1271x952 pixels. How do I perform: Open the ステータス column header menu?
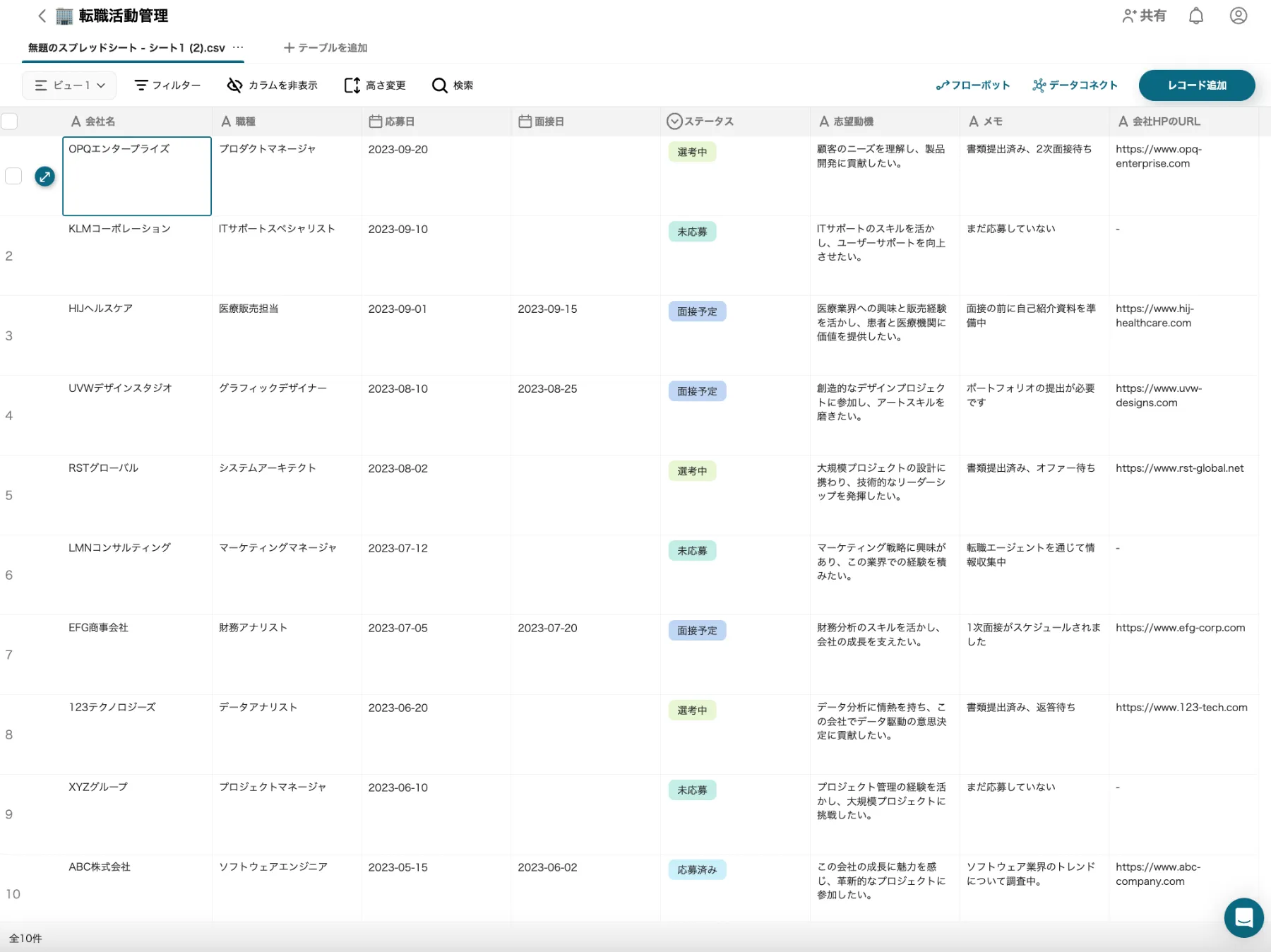pos(700,121)
